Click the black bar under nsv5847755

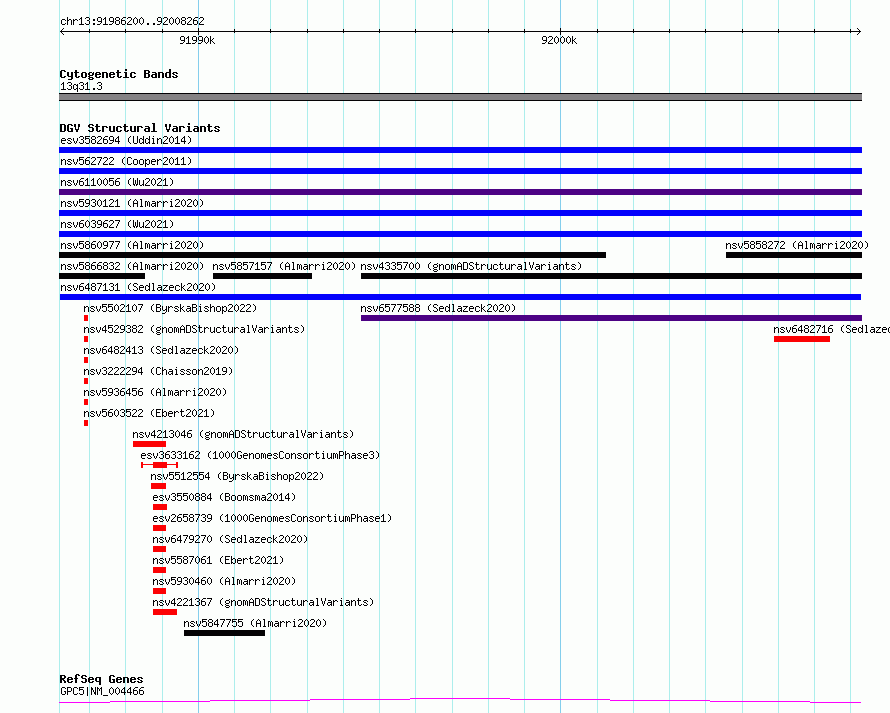click(224, 633)
